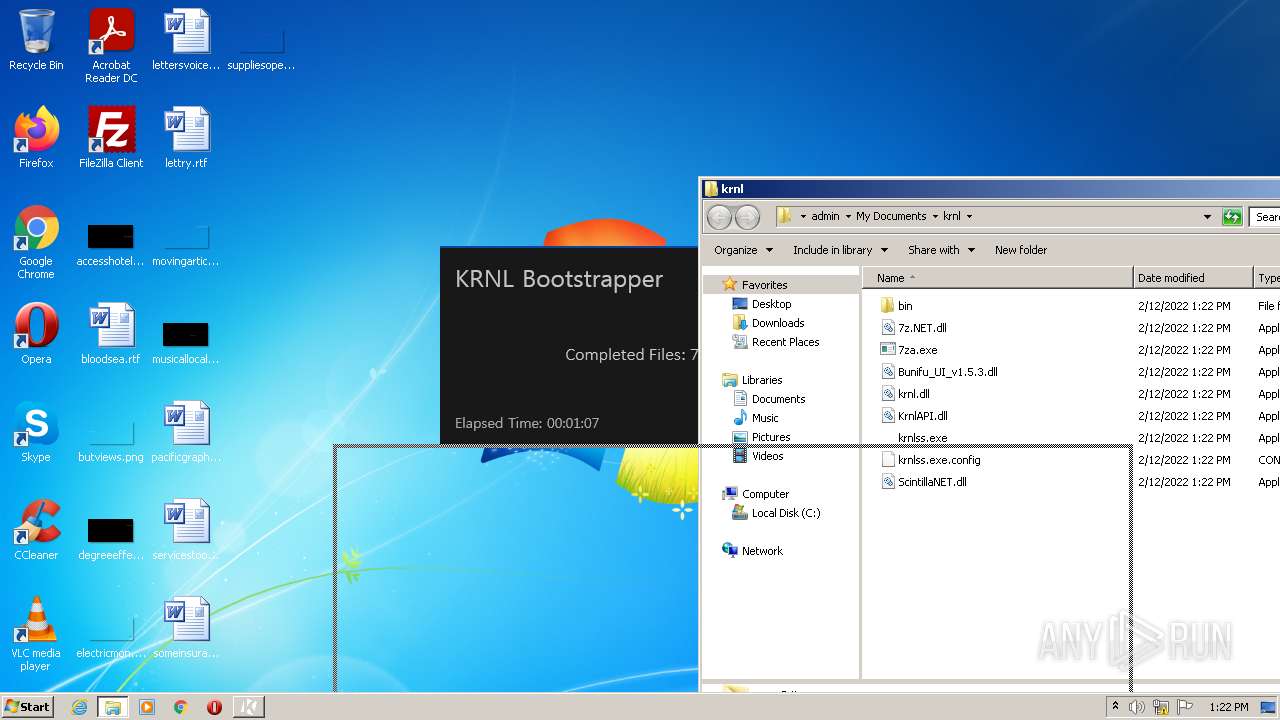Image resolution: width=1280 pixels, height=720 pixels.
Task: Click KRNL Bootstrapper taskbar button
Action: (x=248, y=707)
